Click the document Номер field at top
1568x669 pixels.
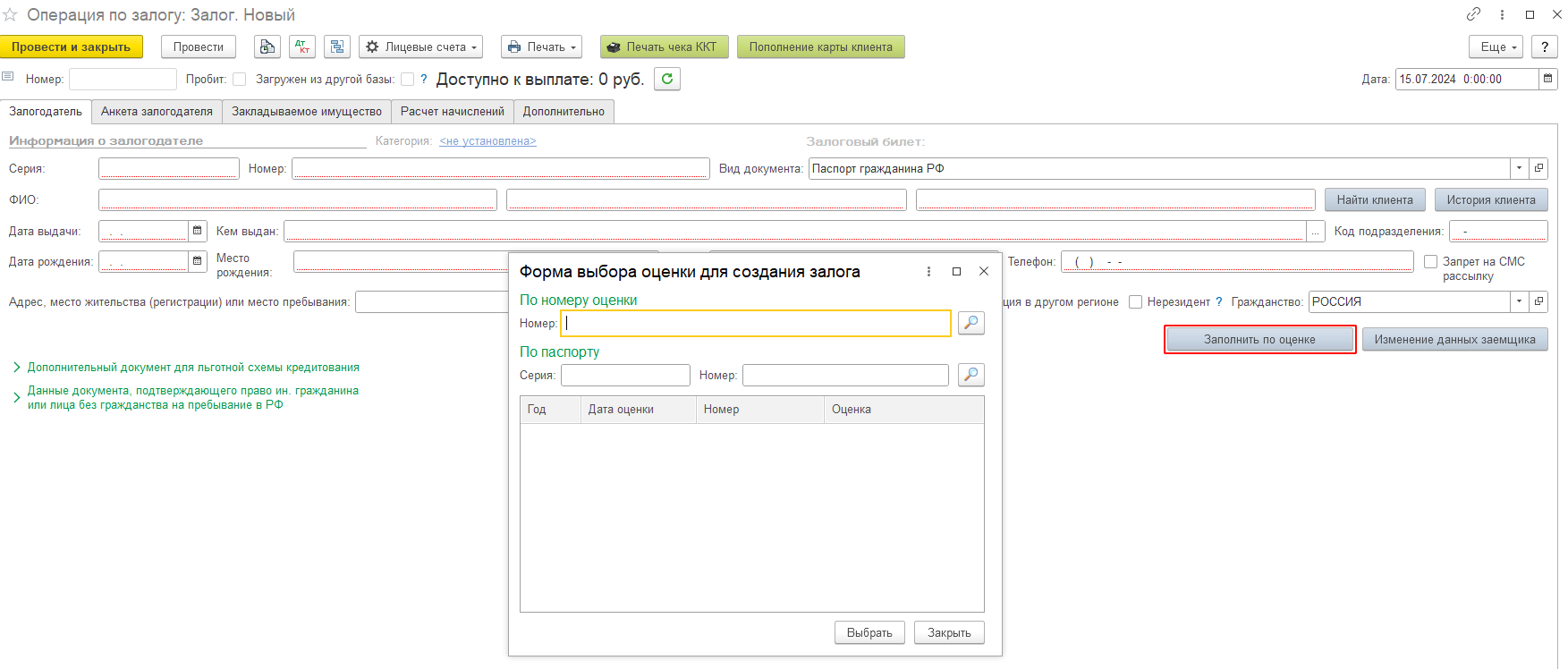pos(123,79)
